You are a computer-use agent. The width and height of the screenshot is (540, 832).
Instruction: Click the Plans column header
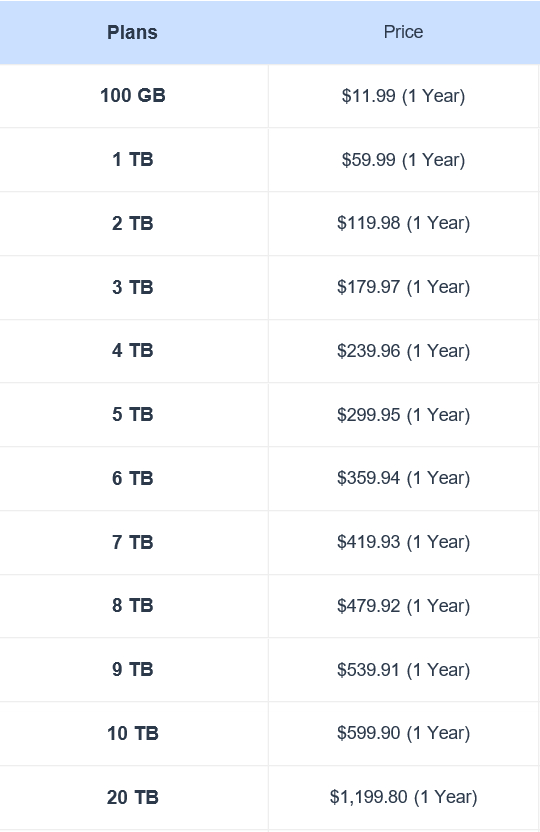click(x=133, y=32)
